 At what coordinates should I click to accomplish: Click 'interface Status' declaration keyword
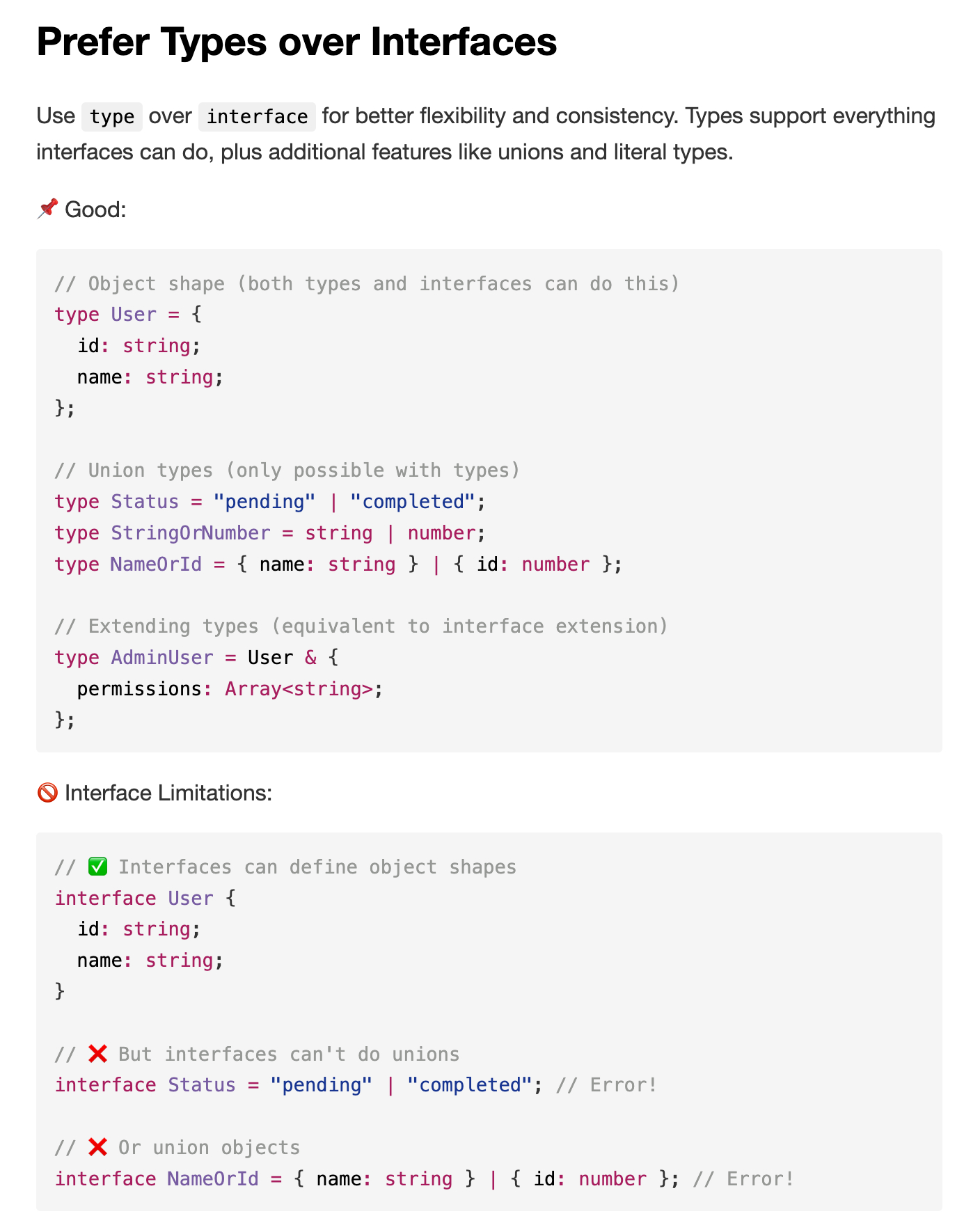coord(105,1085)
